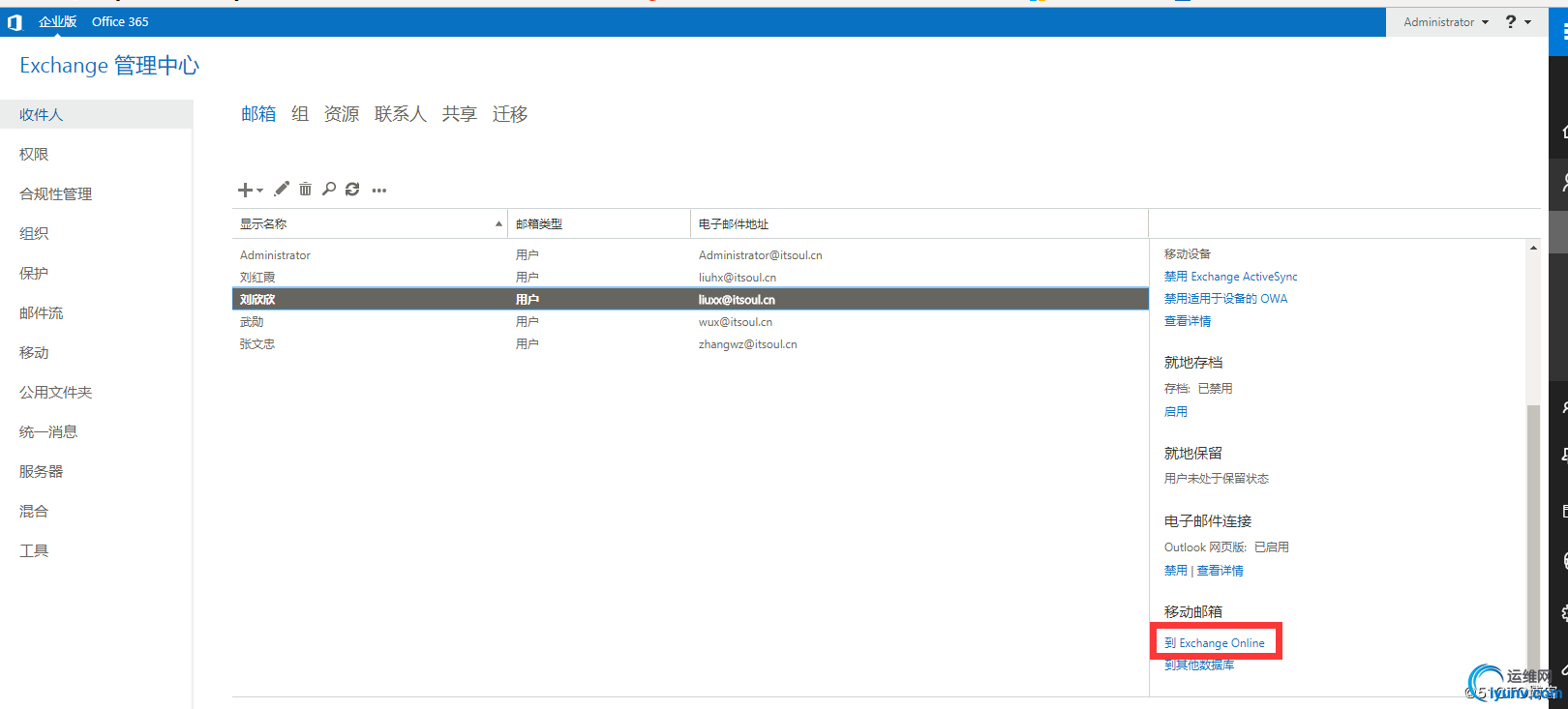Switch to the 企业版 header tab
Screen dimensions: 1568x709
point(57,21)
